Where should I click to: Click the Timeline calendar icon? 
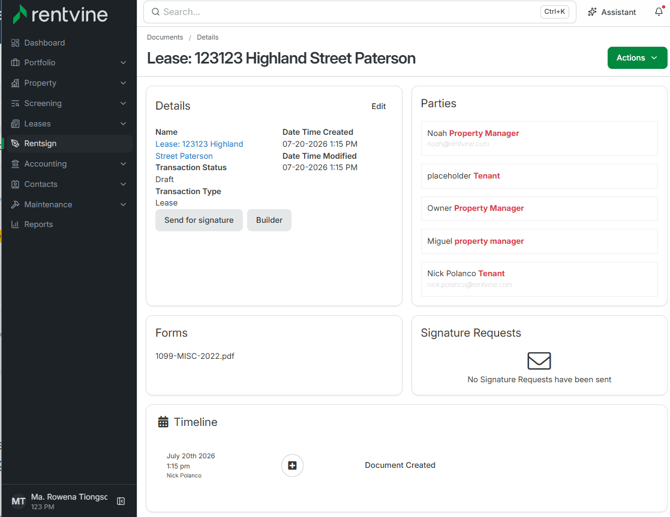point(163,422)
